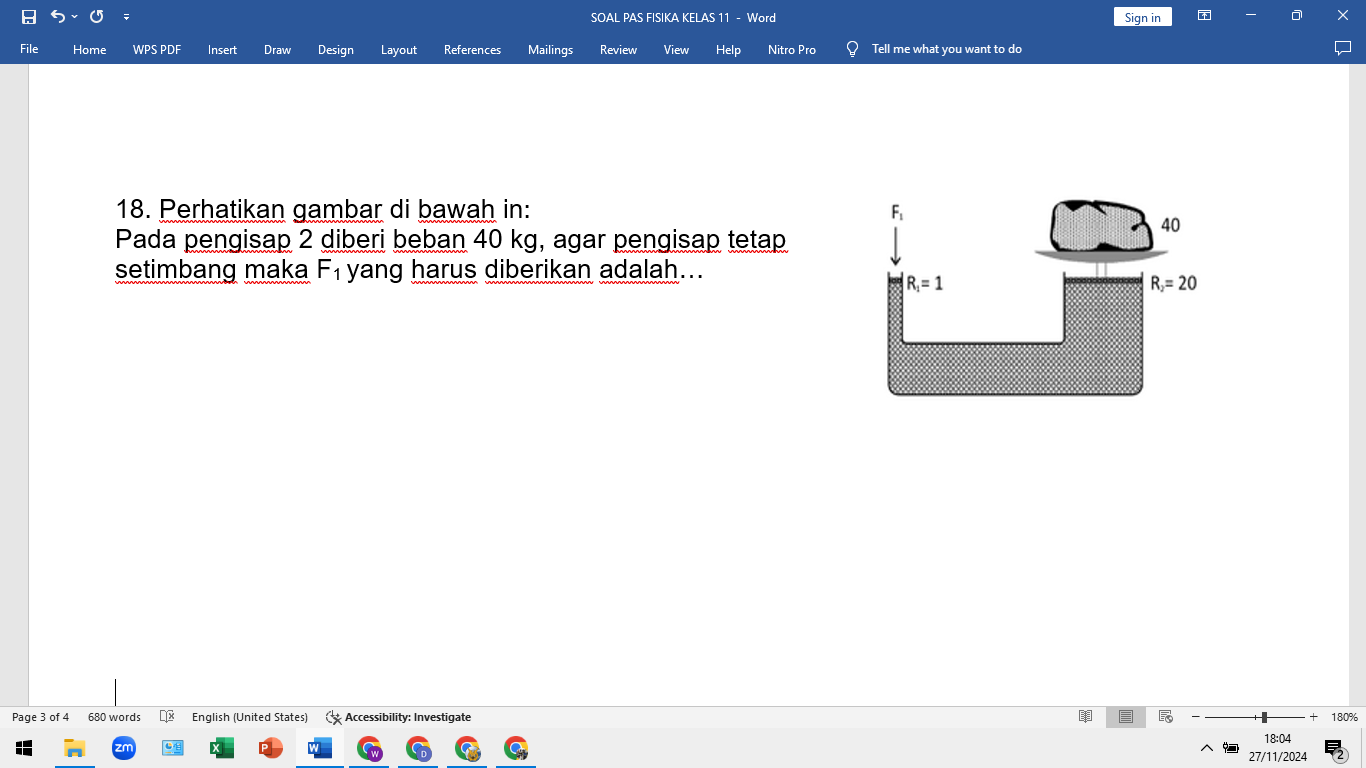Open the WPS PDF tab
Screen dimensions: 1366x768
[x=157, y=49]
